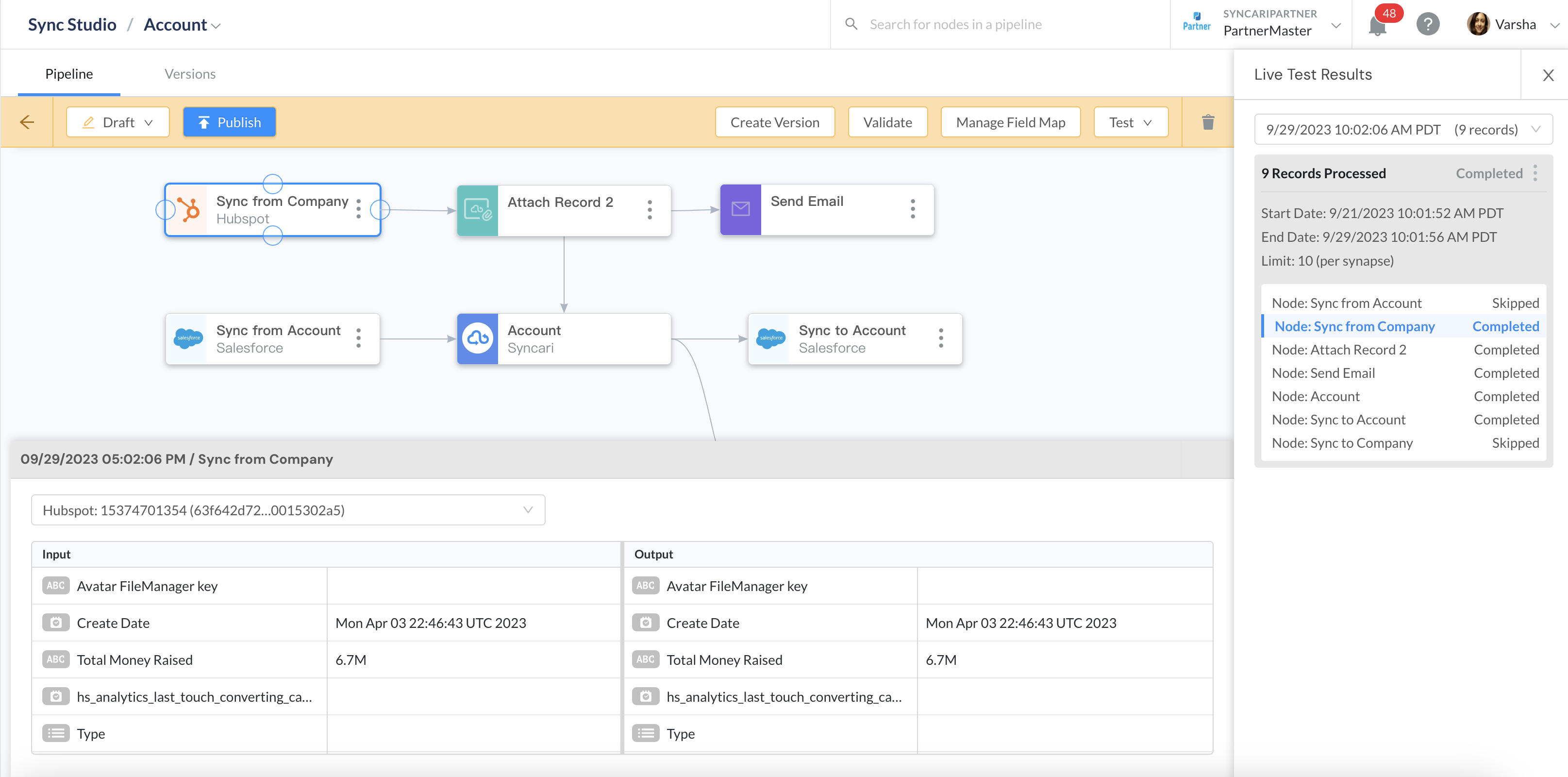Click the Sync Studio breadcrumb link
The width and height of the screenshot is (1568, 777).
click(x=72, y=24)
